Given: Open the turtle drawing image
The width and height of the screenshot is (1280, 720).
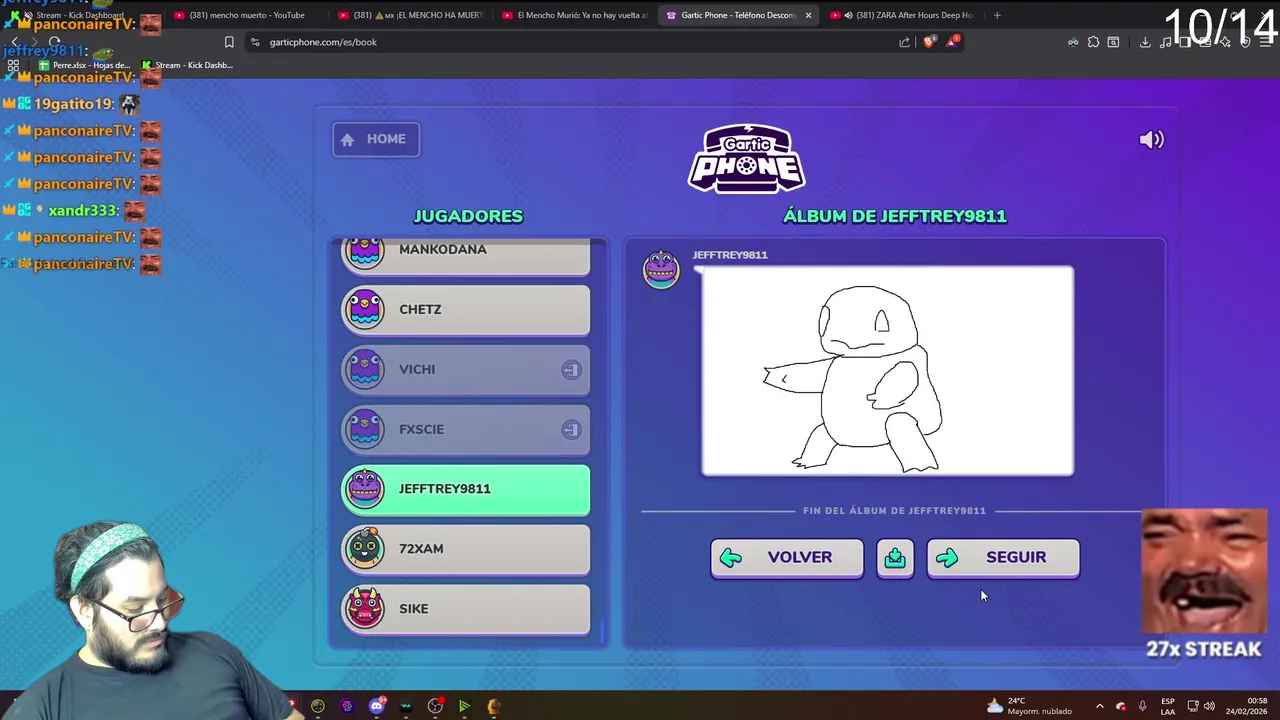Looking at the screenshot, I should pyautogui.click(x=888, y=371).
